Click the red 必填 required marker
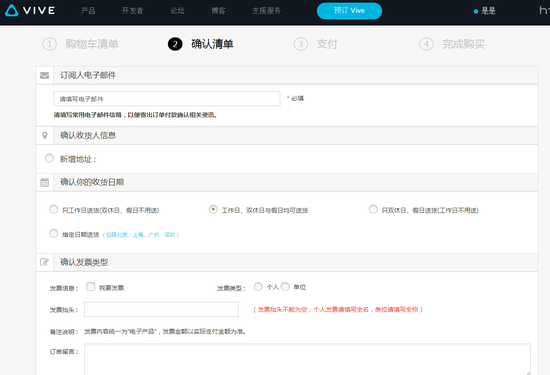 pos(295,99)
